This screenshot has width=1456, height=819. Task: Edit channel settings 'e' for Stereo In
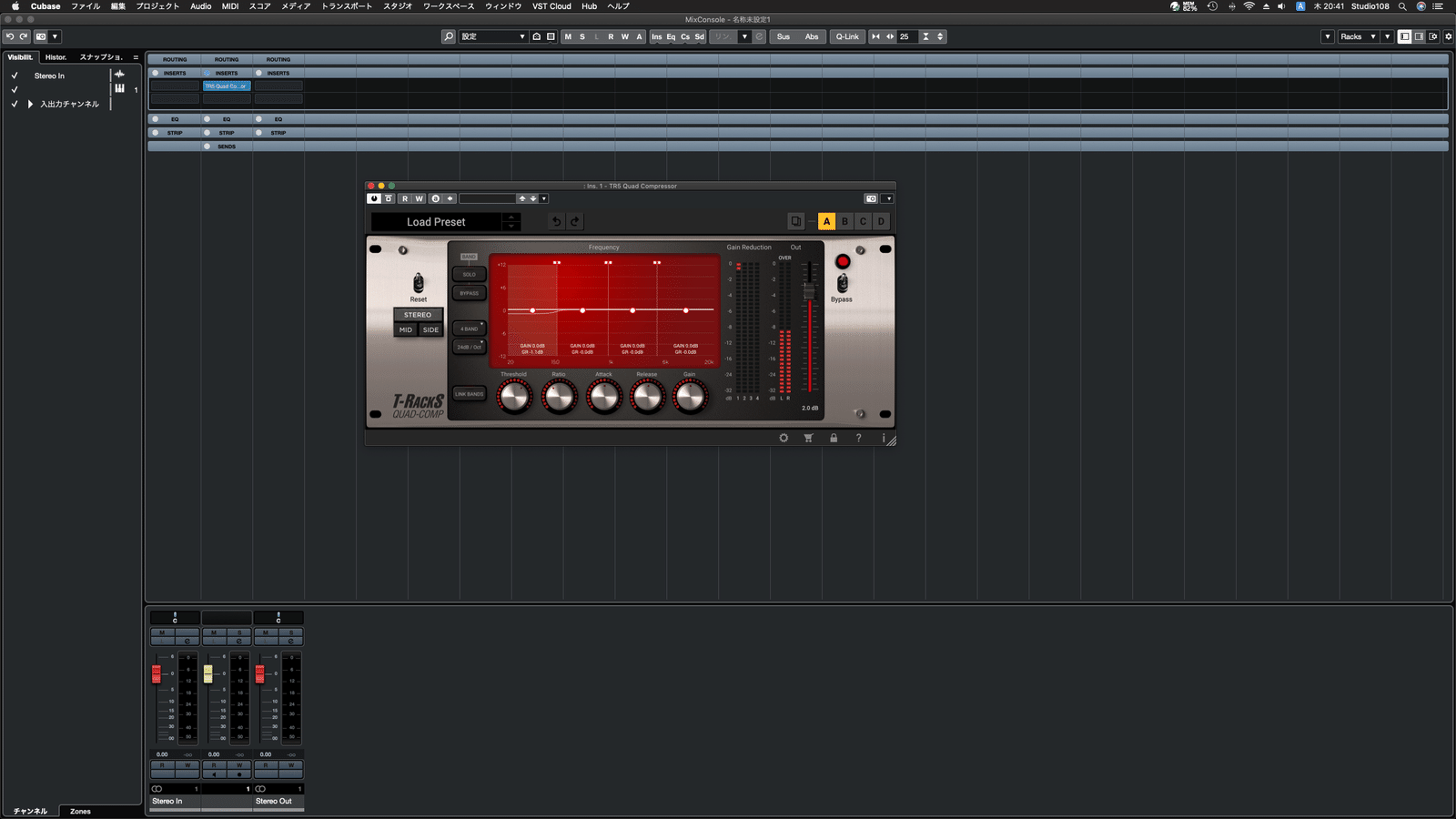point(187,642)
